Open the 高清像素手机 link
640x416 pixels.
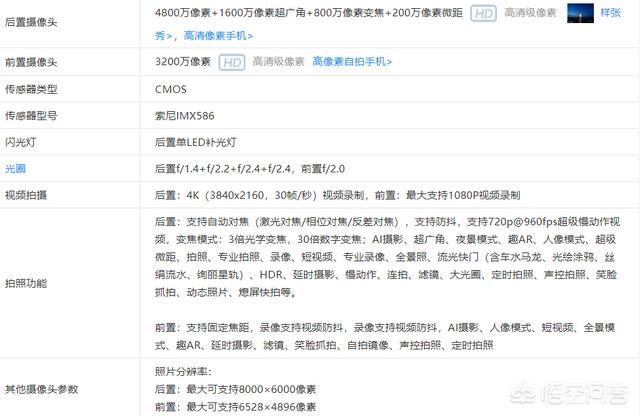coord(218,35)
